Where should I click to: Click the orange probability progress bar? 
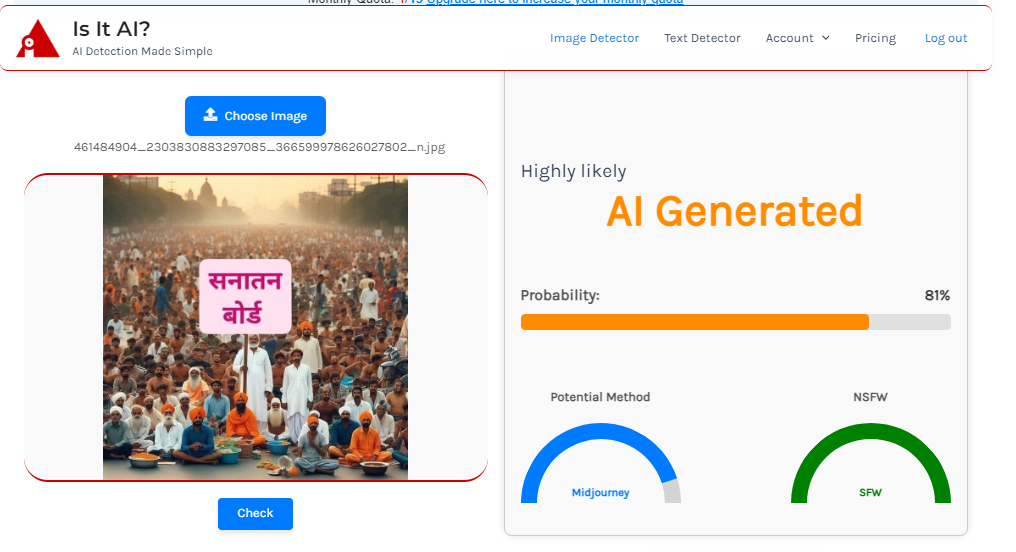tap(694, 322)
